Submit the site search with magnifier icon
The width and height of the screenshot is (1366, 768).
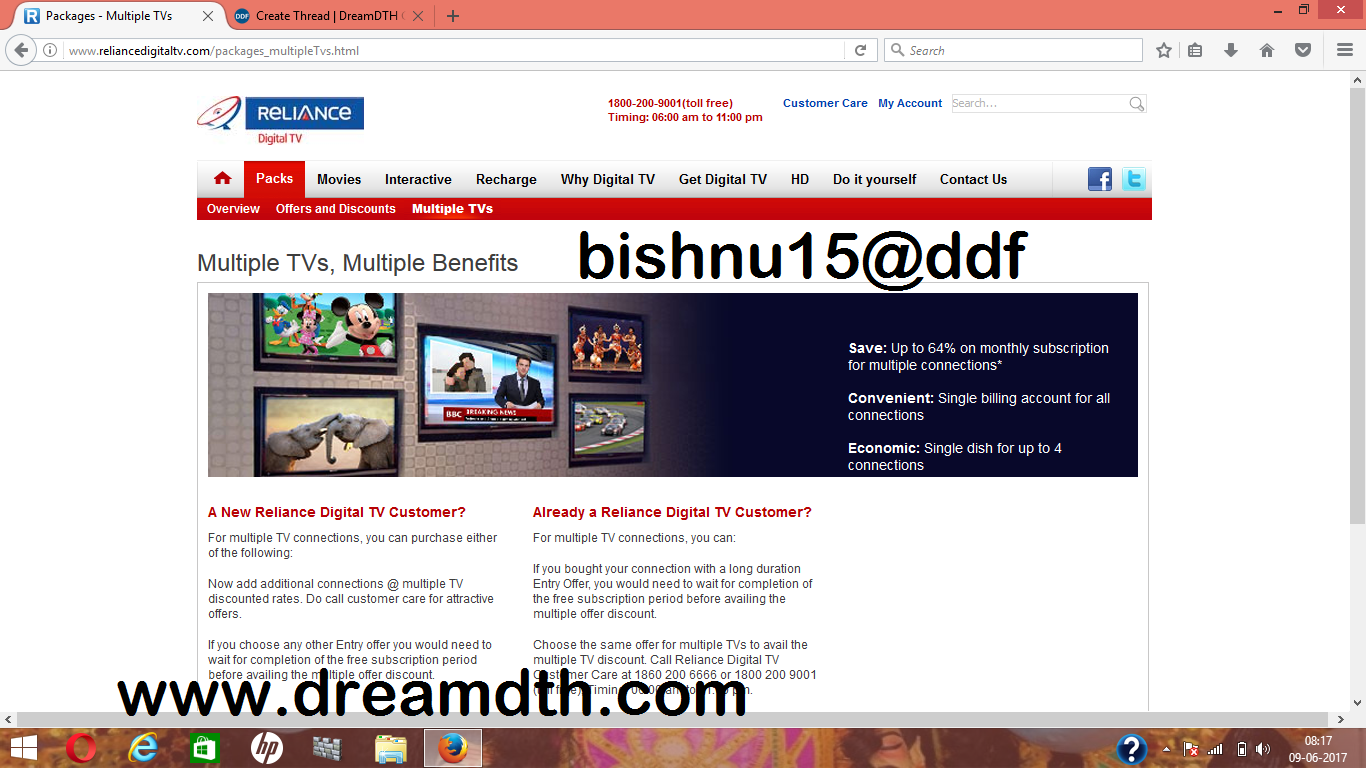click(1136, 104)
